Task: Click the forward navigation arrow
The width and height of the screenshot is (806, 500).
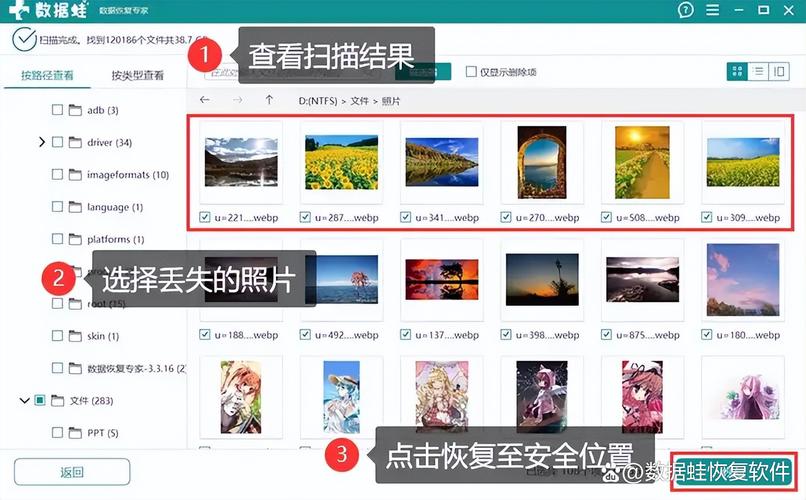Action: 237,100
